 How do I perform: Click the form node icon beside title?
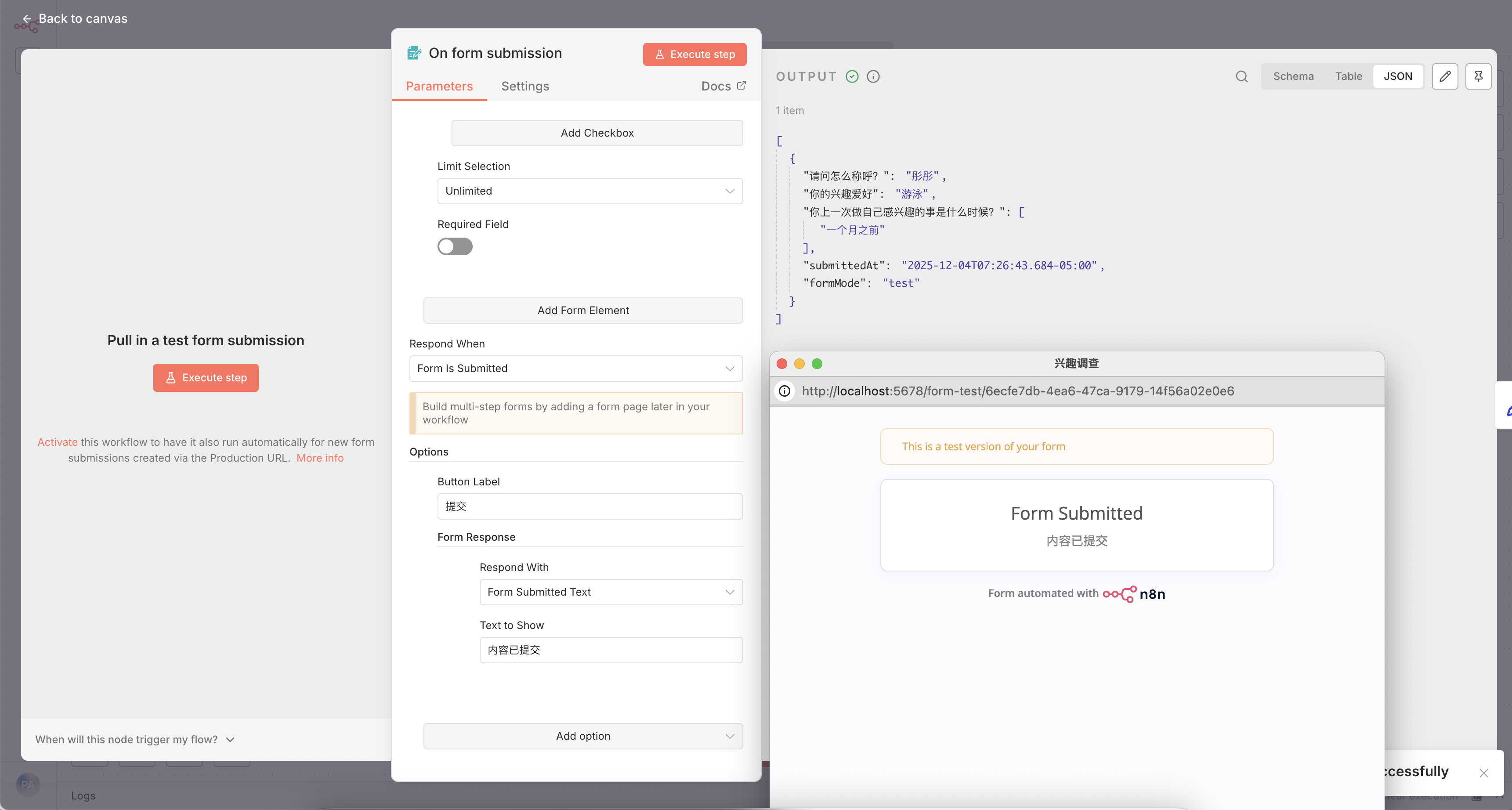[414, 54]
